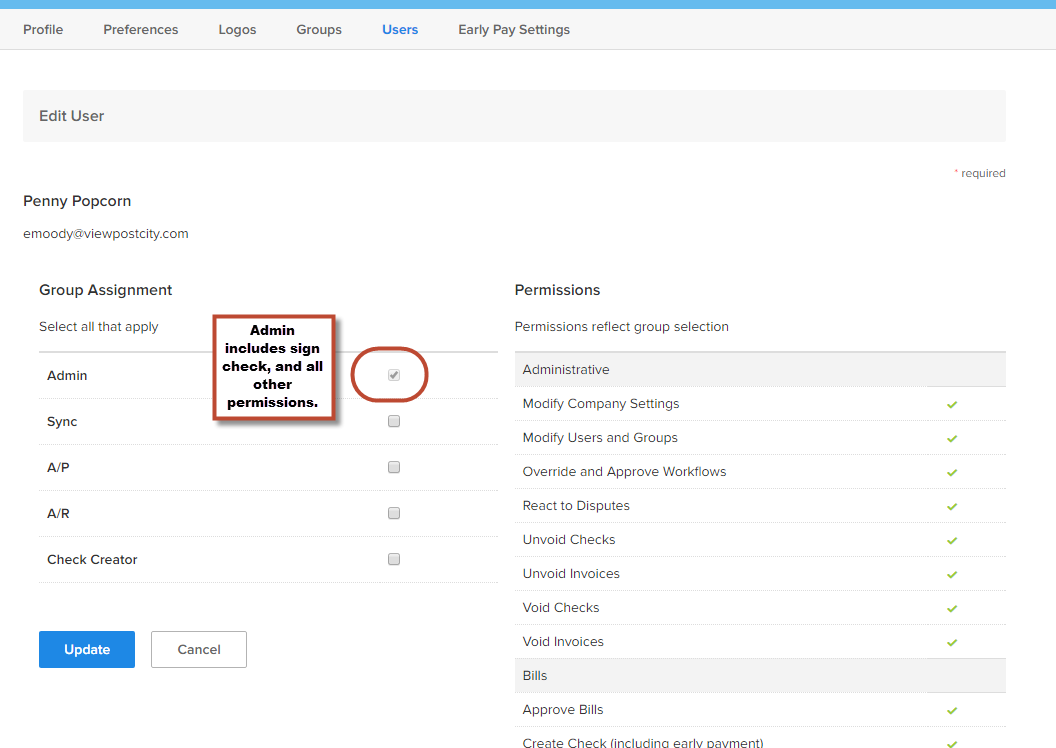The height and width of the screenshot is (748, 1056).
Task: Click the React to Disputes text
Action: tap(576, 506)
